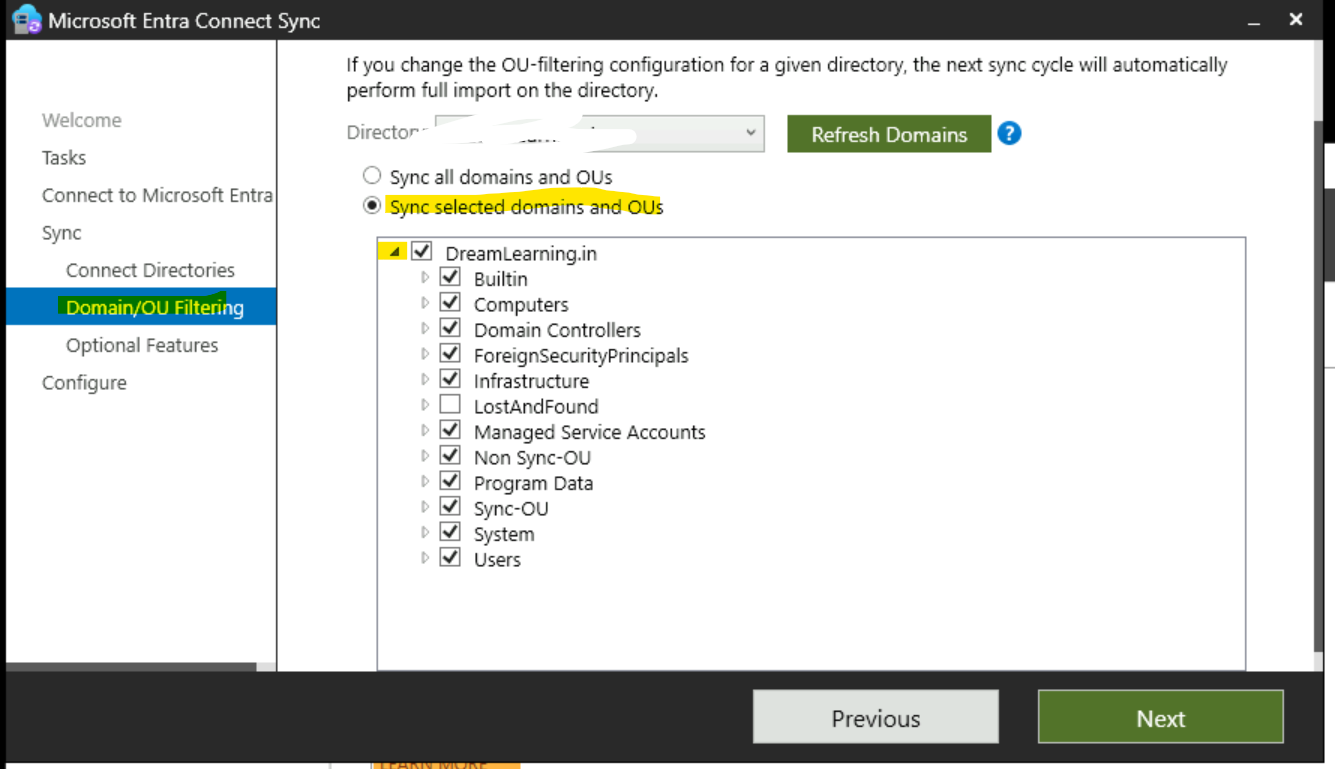Click the Next button
Viewport: 1335px width, 769px height.
pos(1160,718)
